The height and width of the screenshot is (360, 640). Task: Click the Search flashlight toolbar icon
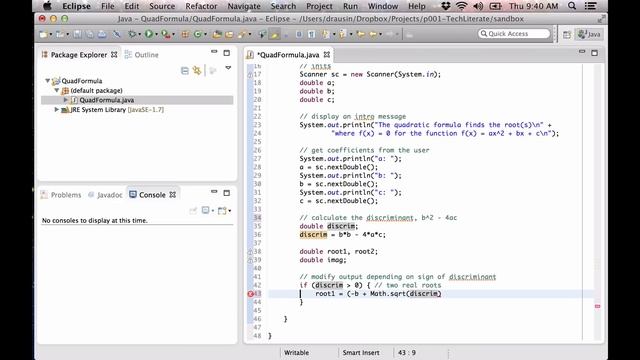[x=241, y=34]
